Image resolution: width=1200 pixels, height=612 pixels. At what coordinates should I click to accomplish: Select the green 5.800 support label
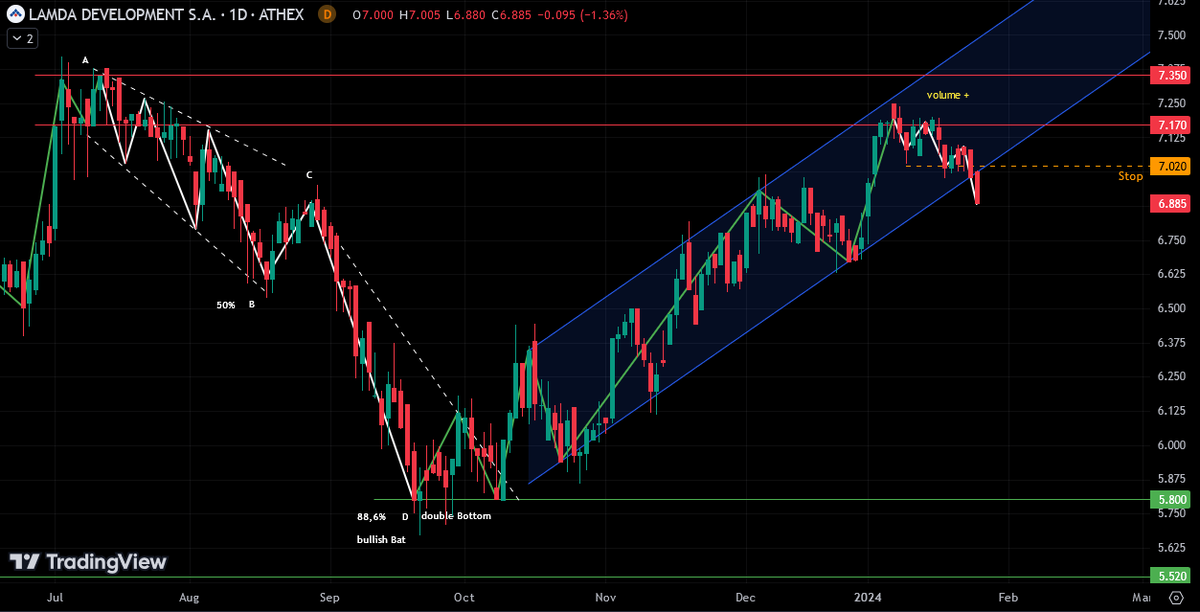tap(1172, 499)
